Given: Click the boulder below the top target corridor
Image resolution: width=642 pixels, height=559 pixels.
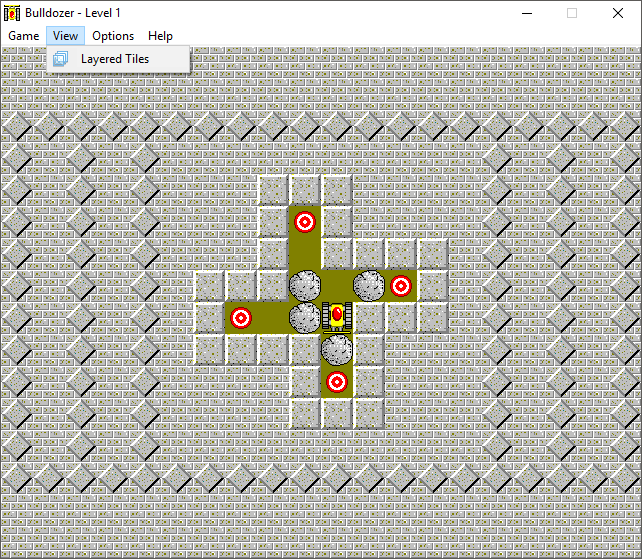Looking at the screenshot, I should coord(305,286).
